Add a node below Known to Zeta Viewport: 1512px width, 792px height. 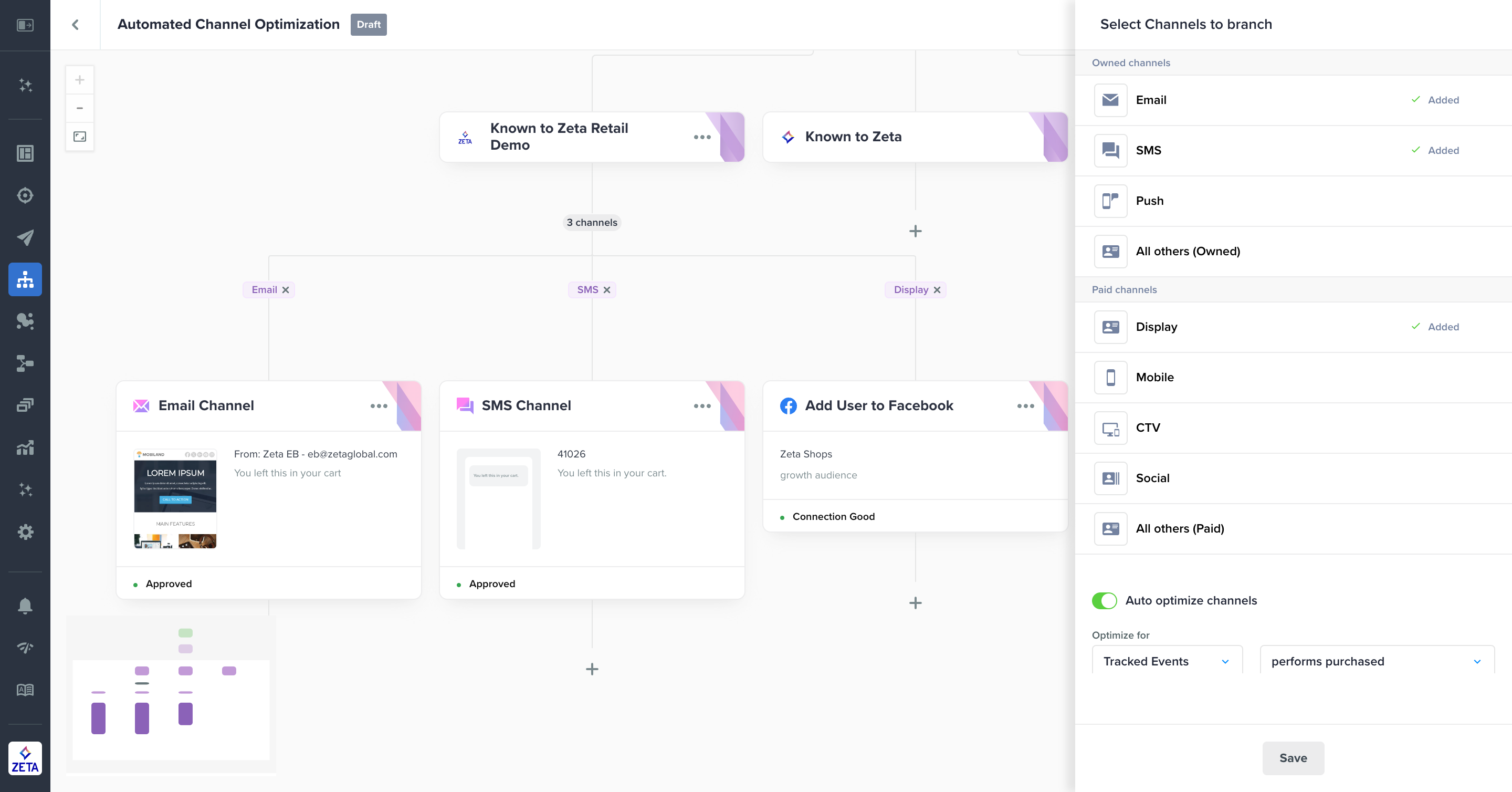click(915, 231)
